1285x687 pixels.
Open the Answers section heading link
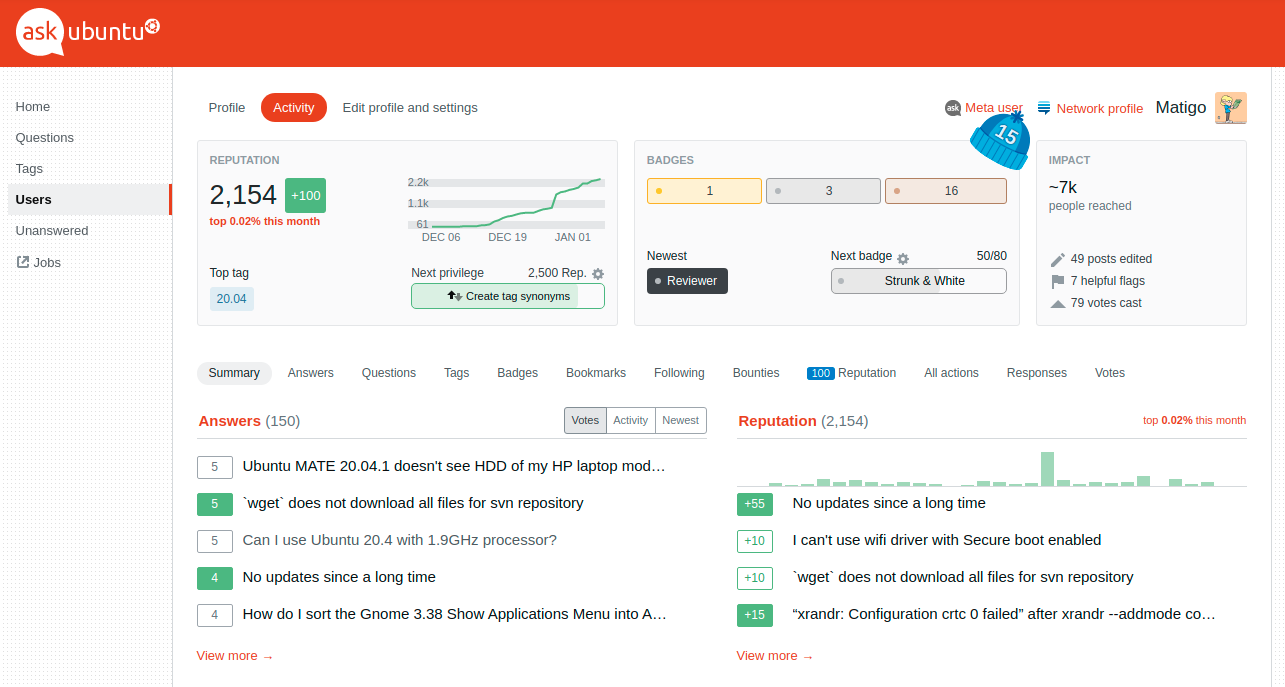(230, 421)
